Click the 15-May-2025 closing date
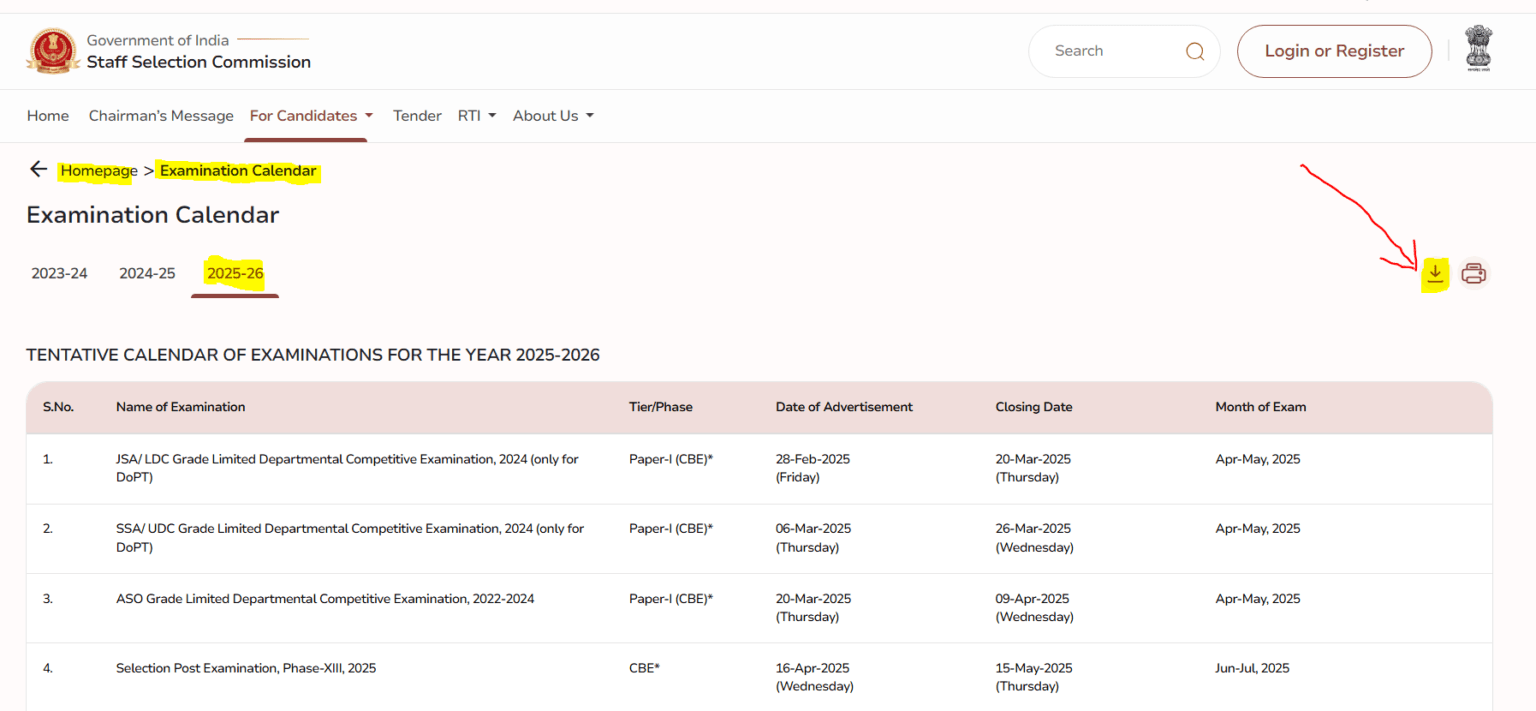 (1034, 668)
